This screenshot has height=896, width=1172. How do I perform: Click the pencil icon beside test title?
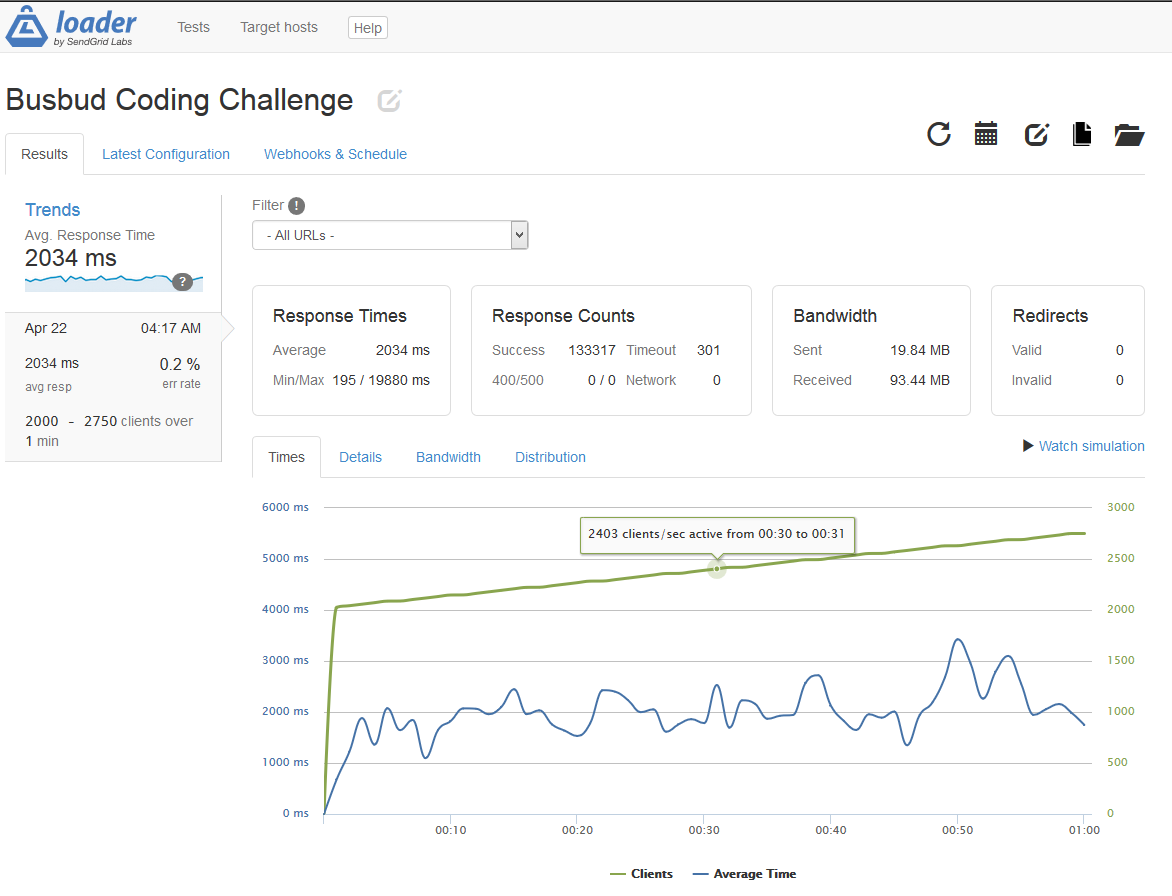pos(389,101)
